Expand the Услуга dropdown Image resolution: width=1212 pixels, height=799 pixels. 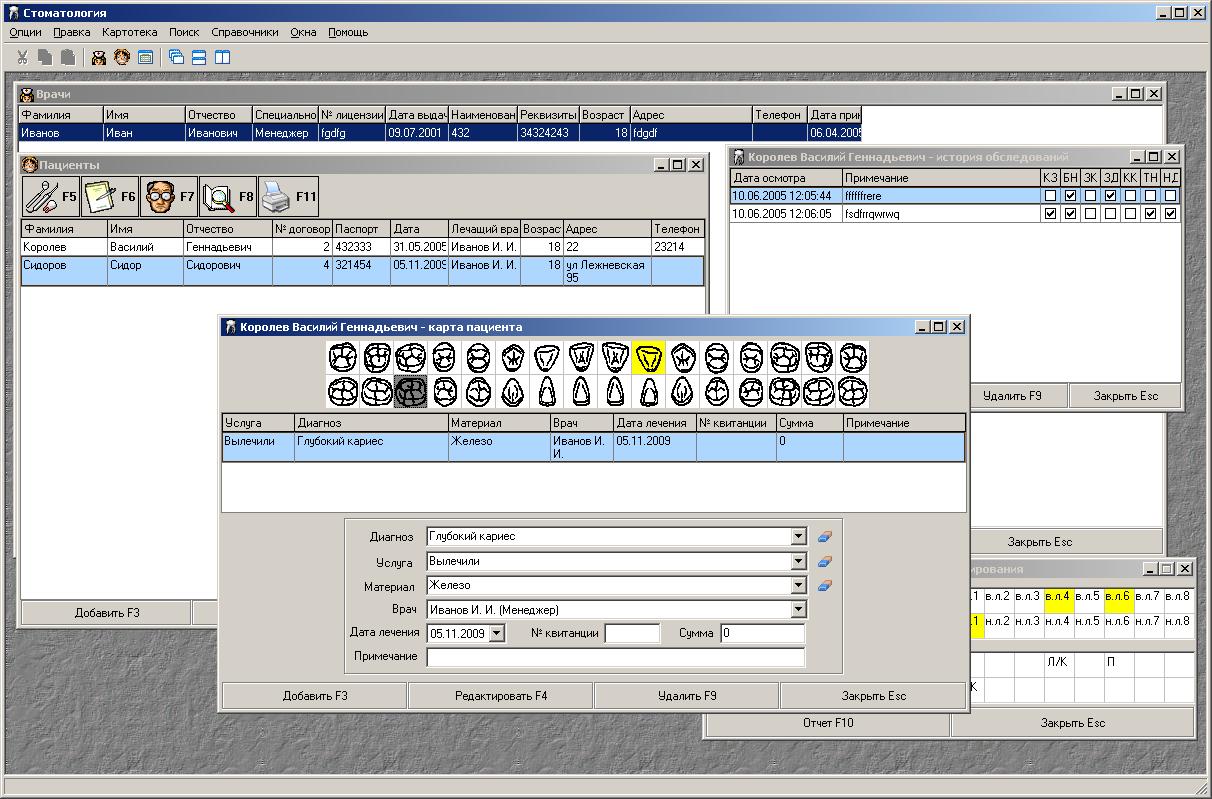point(798,562)
